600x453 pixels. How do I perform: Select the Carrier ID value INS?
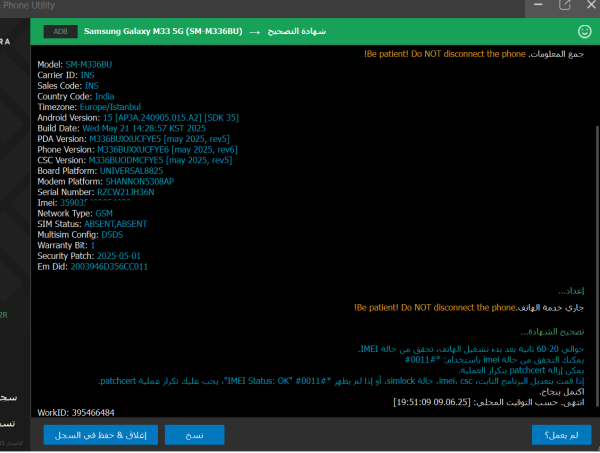(87, 75)
